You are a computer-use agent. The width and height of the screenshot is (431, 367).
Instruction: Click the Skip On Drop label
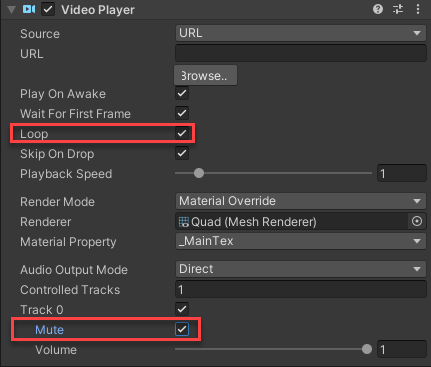[x=57, y=154]
